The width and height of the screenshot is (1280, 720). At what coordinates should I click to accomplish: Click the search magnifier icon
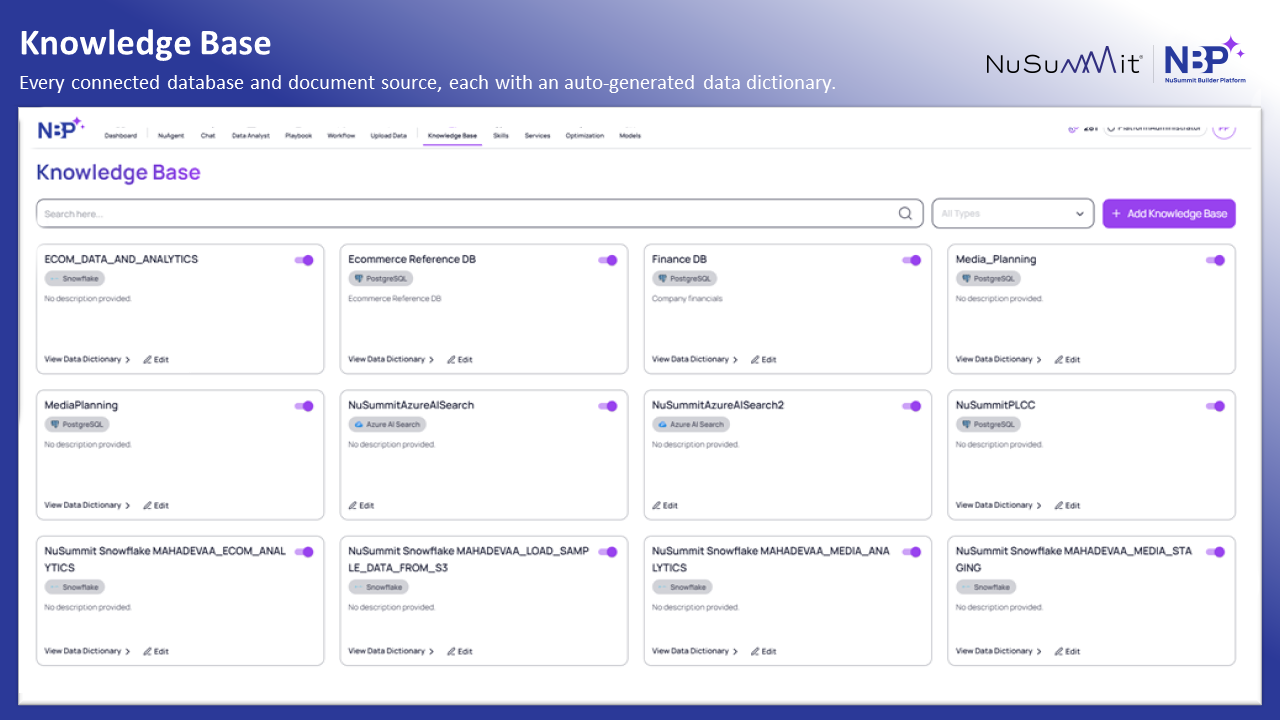coord(905,213)
